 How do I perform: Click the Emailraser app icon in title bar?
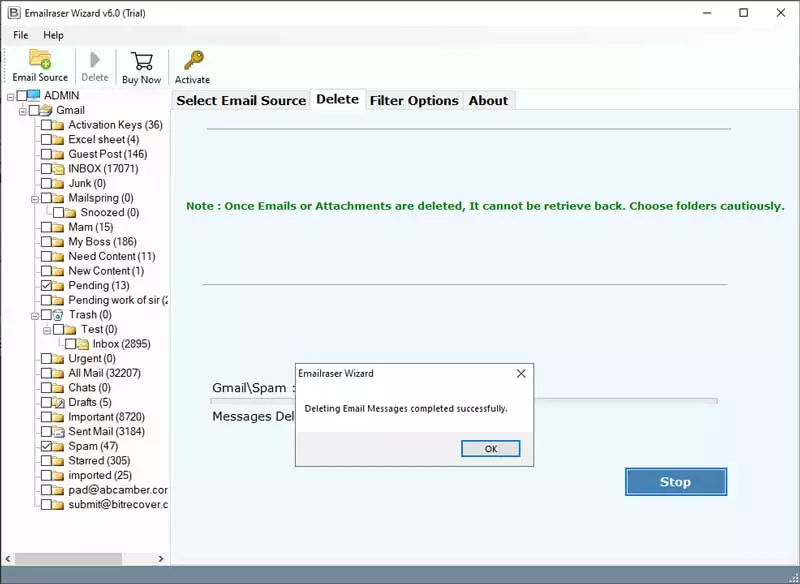[14, 13]
